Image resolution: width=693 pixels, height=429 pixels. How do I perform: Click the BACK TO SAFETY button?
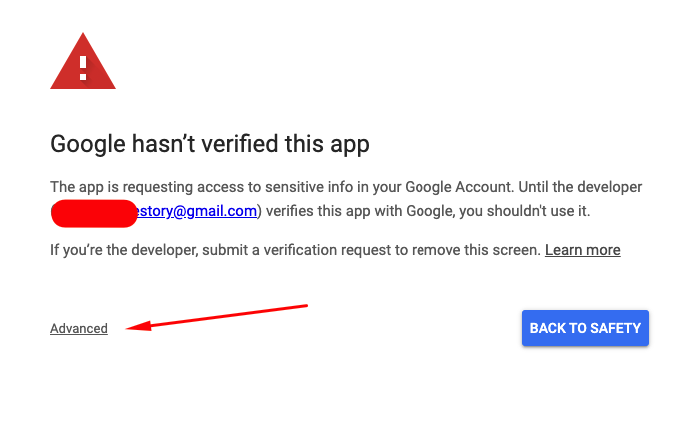[585, 328]
